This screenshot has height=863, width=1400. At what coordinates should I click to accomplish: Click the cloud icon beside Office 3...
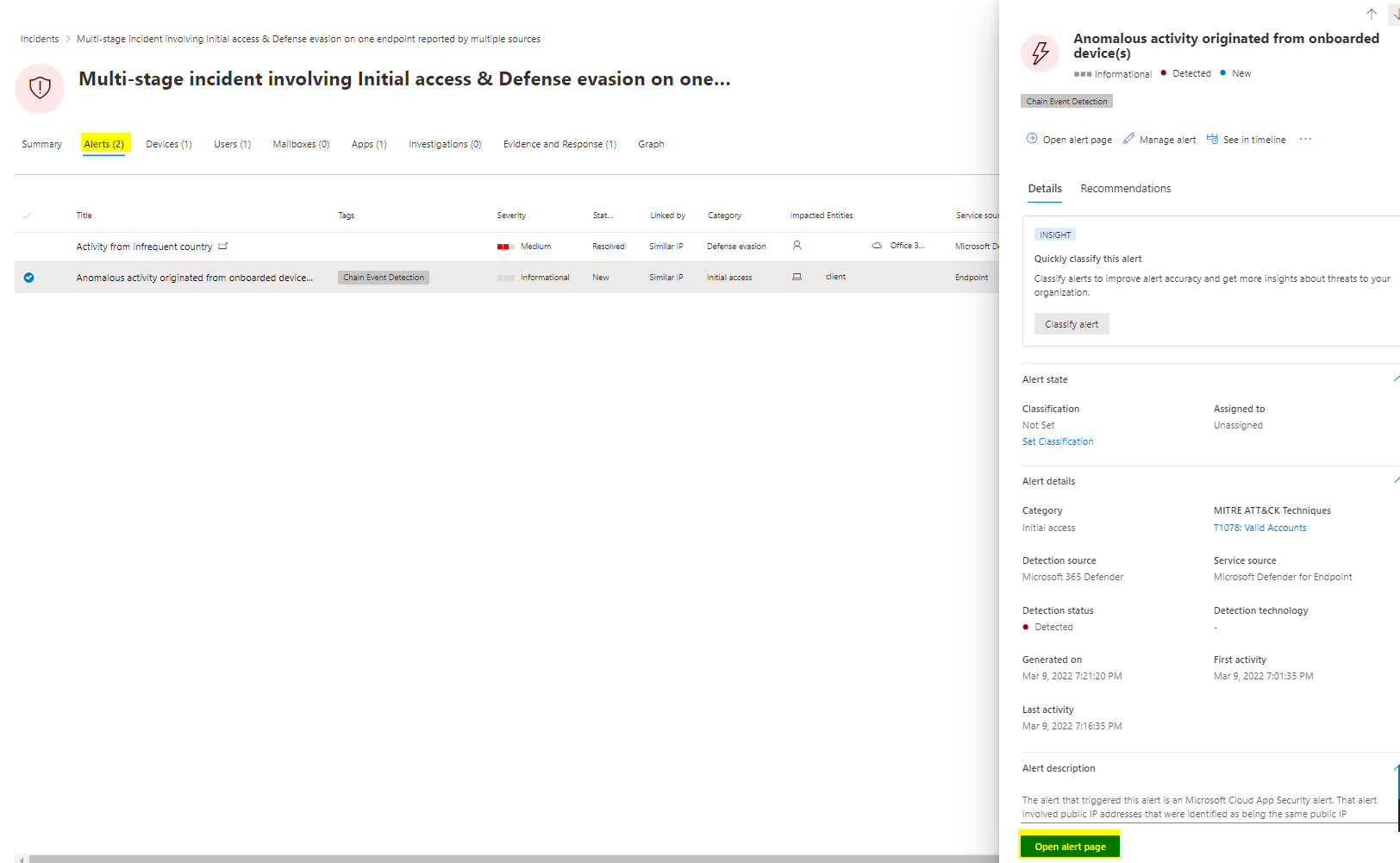tap(877, 246)
